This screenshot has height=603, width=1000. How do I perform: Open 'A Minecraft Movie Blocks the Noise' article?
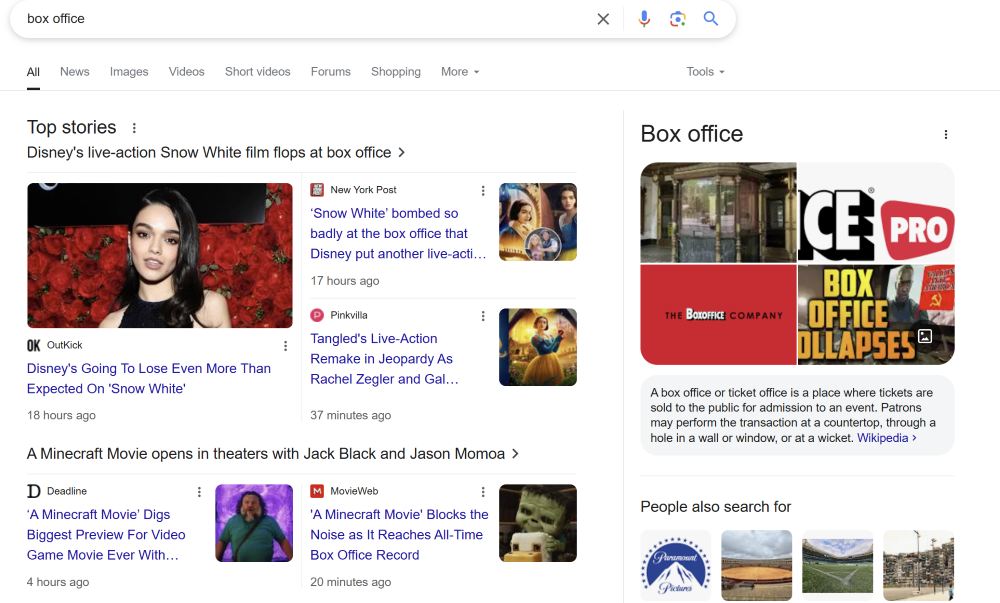399,535
